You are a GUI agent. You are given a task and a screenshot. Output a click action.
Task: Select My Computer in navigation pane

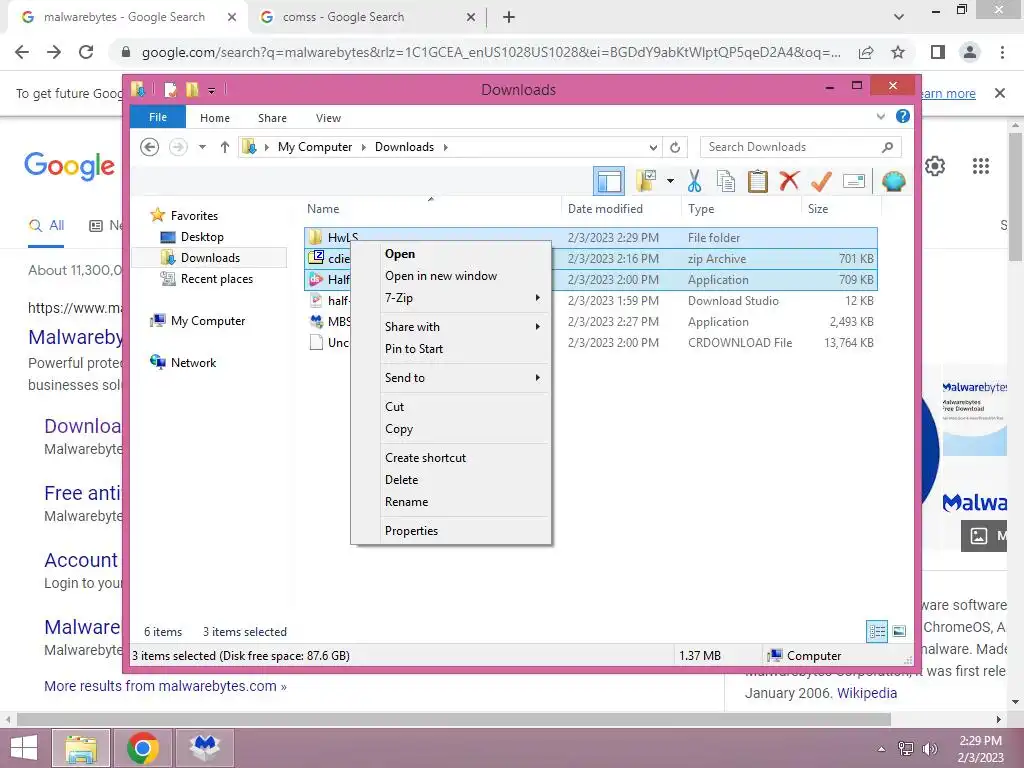[x=208, y=321]
